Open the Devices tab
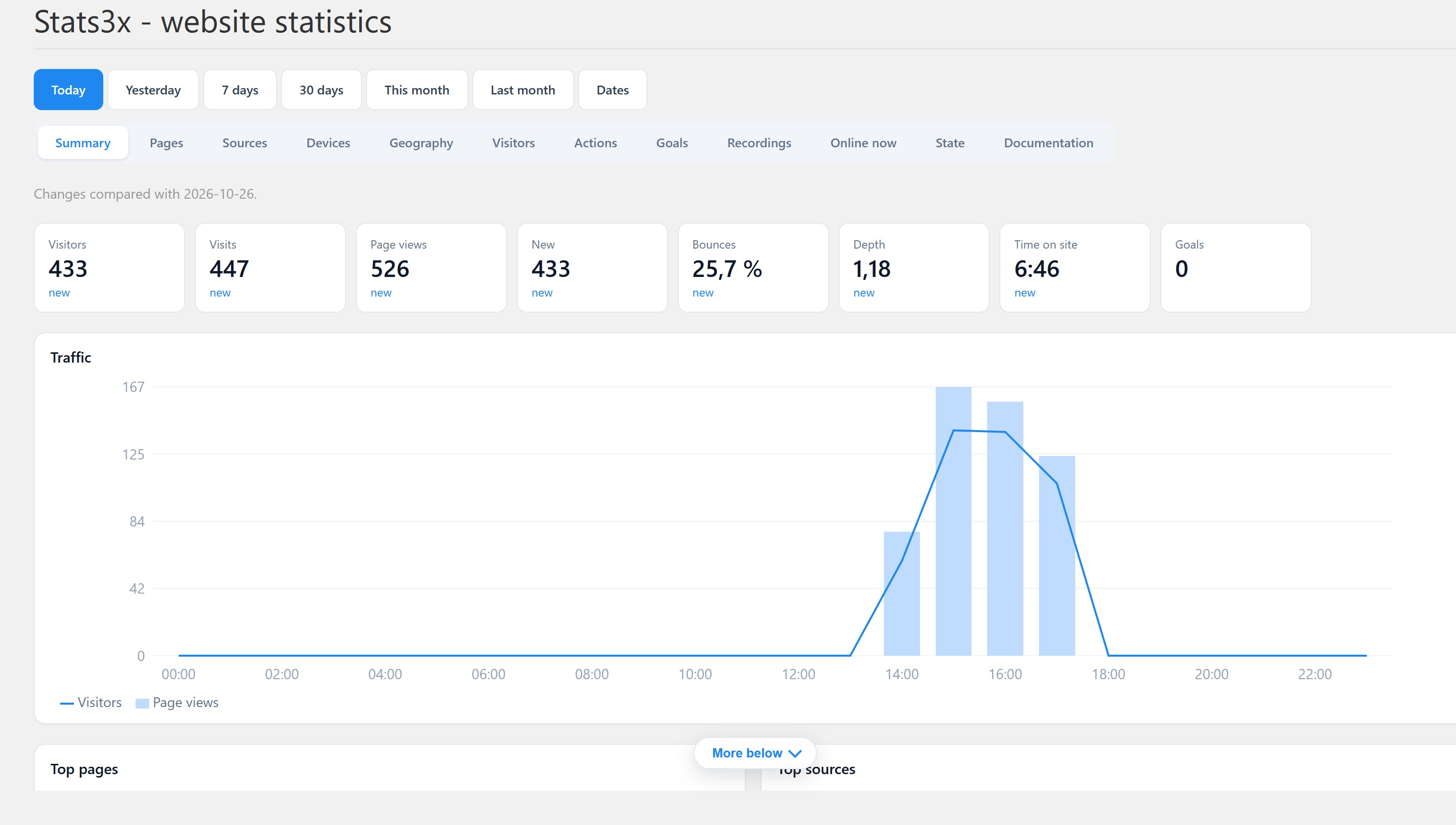Viewport: 1456px width, 825px height. pyautogui.click(x=328, y=143)
